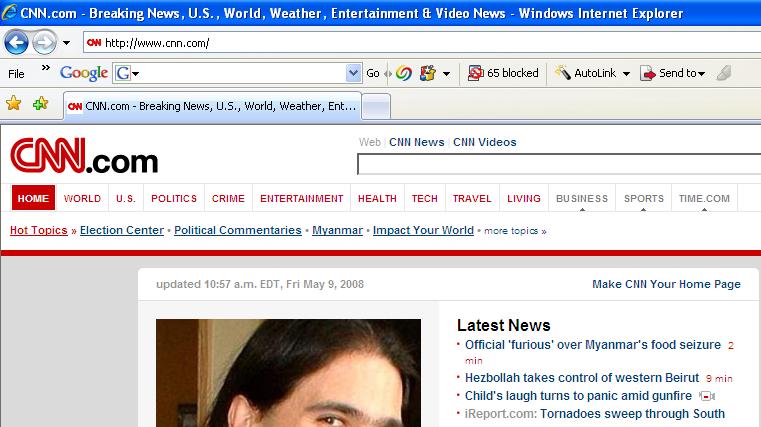Click the Go button in Google toolbar

tap(373, 73)
